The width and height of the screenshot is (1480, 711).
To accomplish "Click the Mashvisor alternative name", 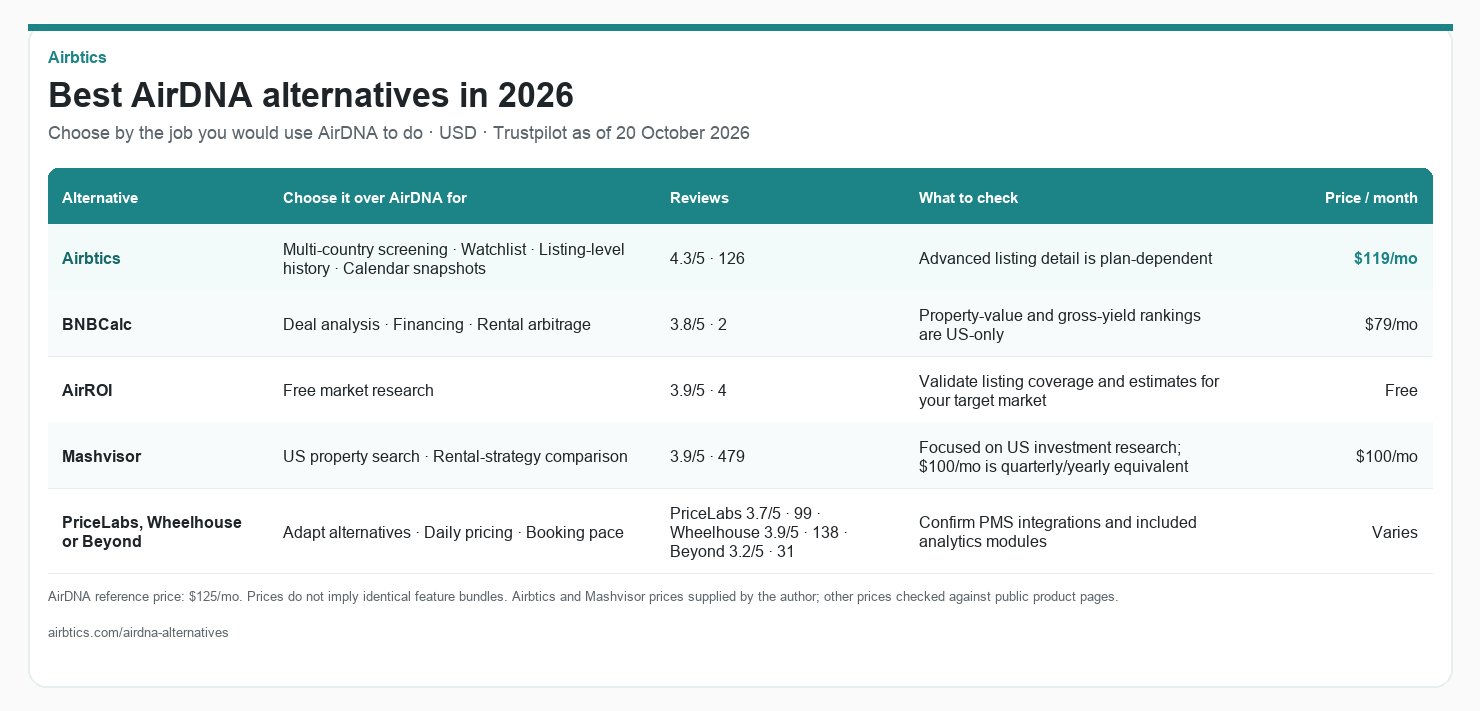I will click(x=101, y=456).
